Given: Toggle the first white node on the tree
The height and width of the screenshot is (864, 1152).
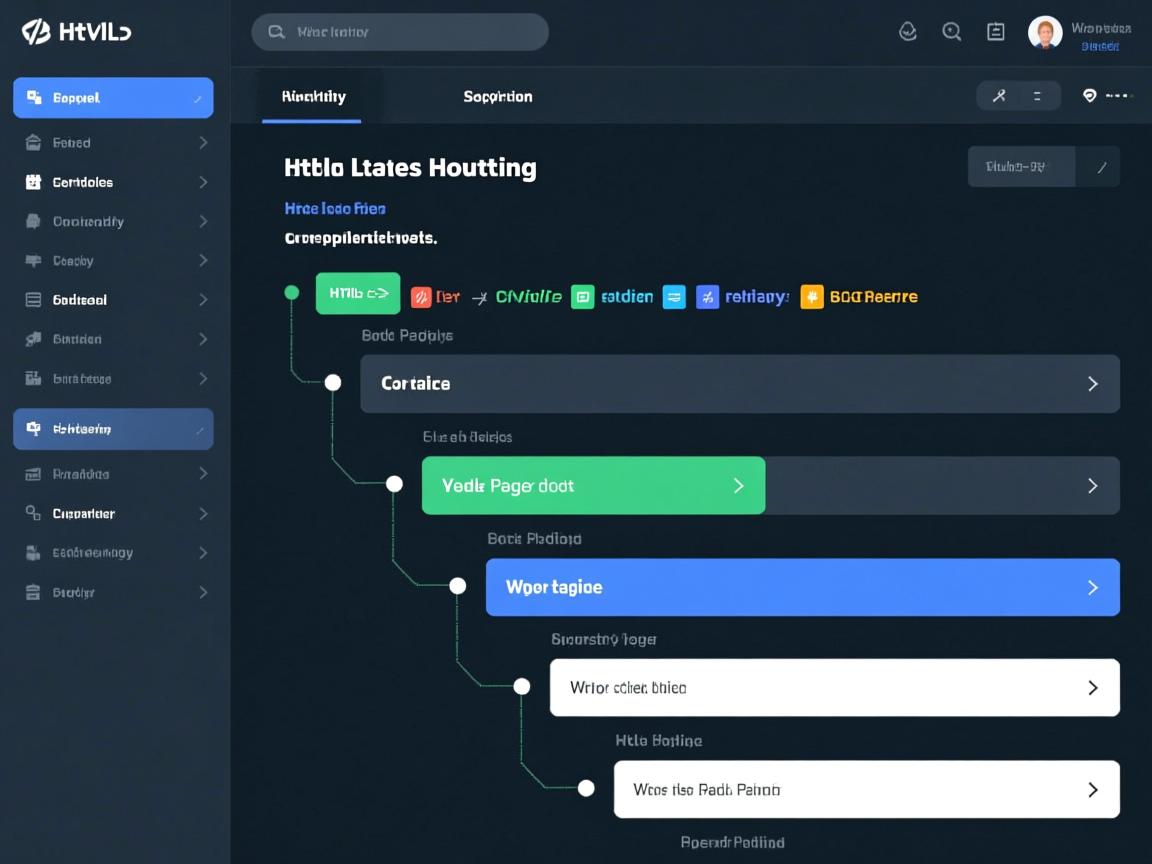Looking at the screenshot, I should tap(333, 383).
